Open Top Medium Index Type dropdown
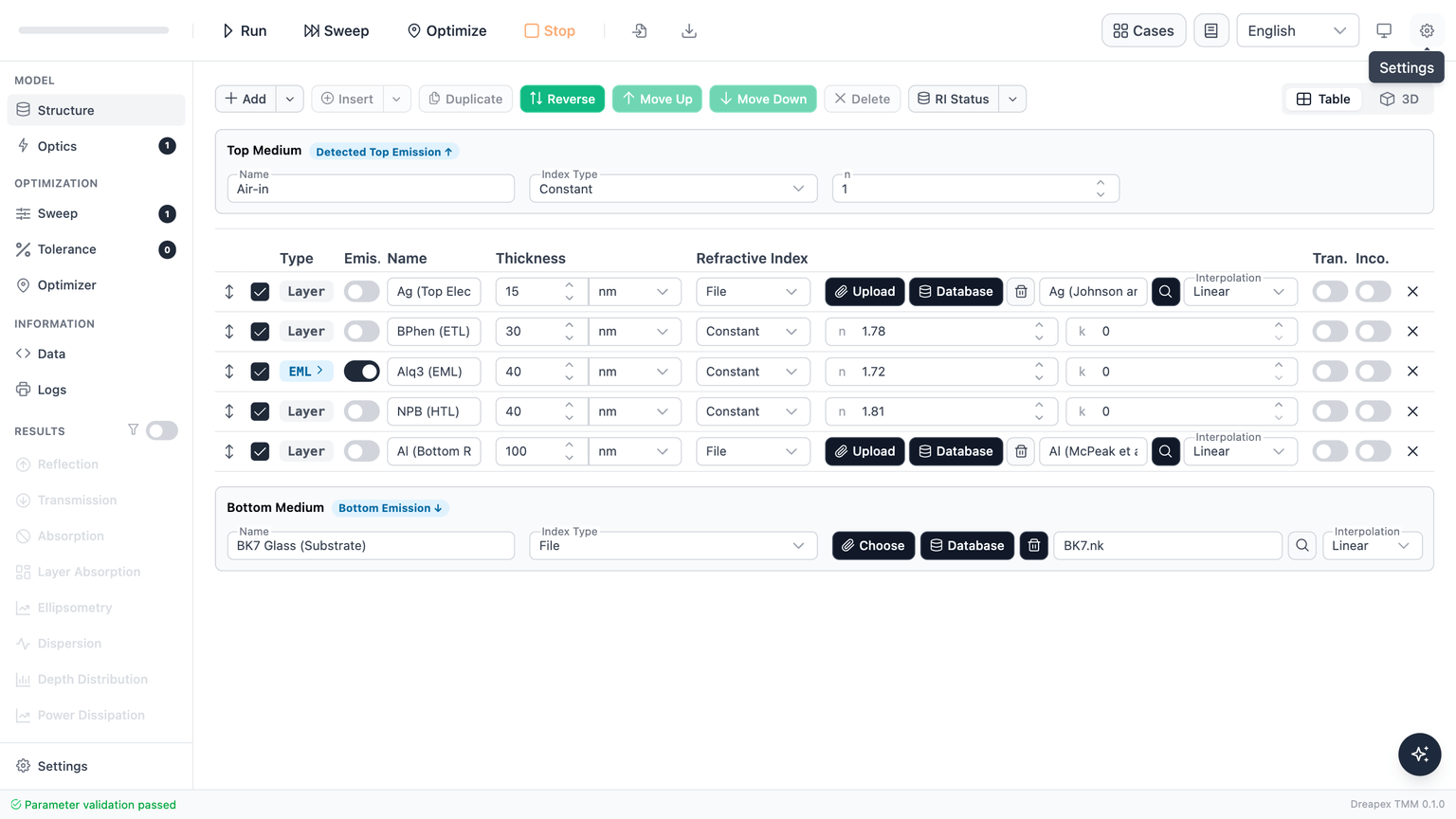 [x=672, y=189]
